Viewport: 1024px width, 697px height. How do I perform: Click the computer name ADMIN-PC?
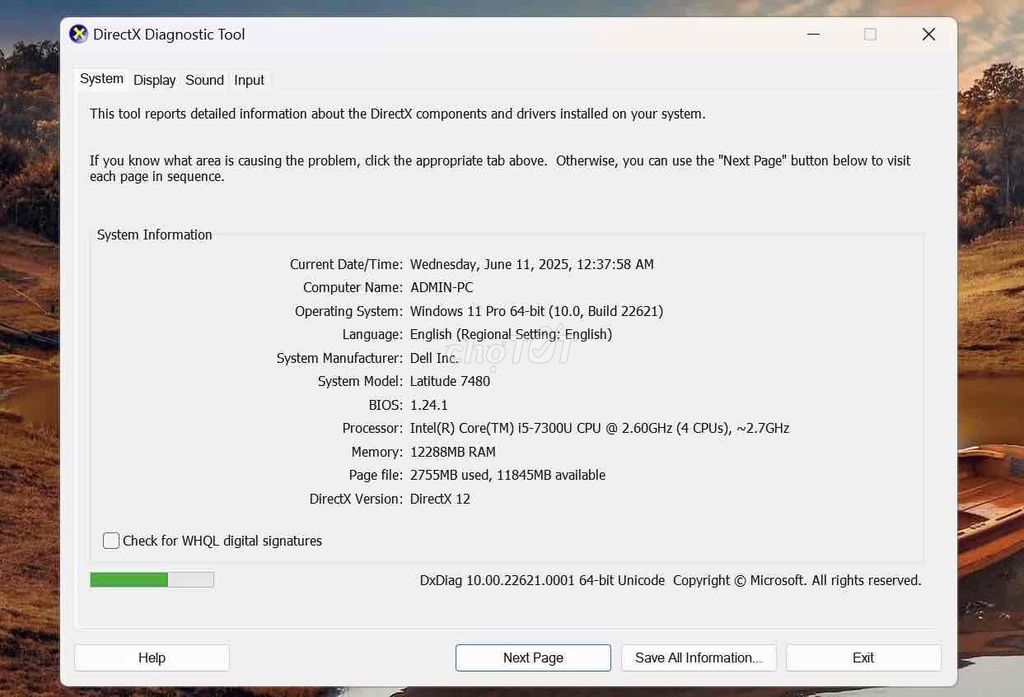[x=441, y=287]
